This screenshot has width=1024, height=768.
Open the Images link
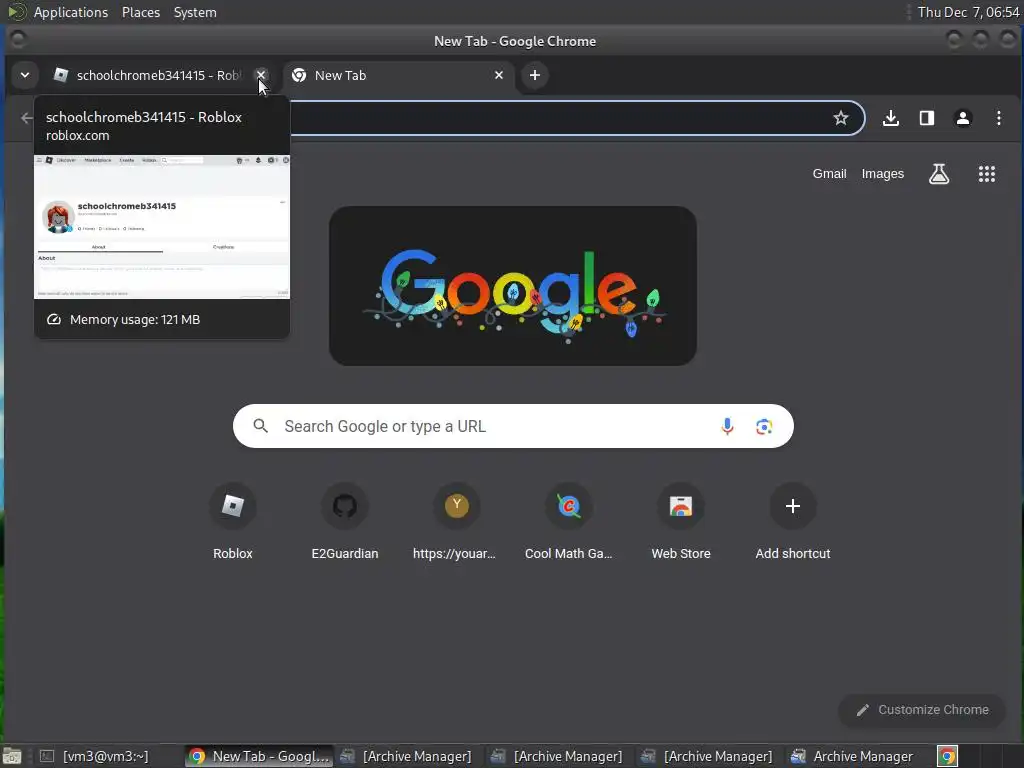point(882,174)
